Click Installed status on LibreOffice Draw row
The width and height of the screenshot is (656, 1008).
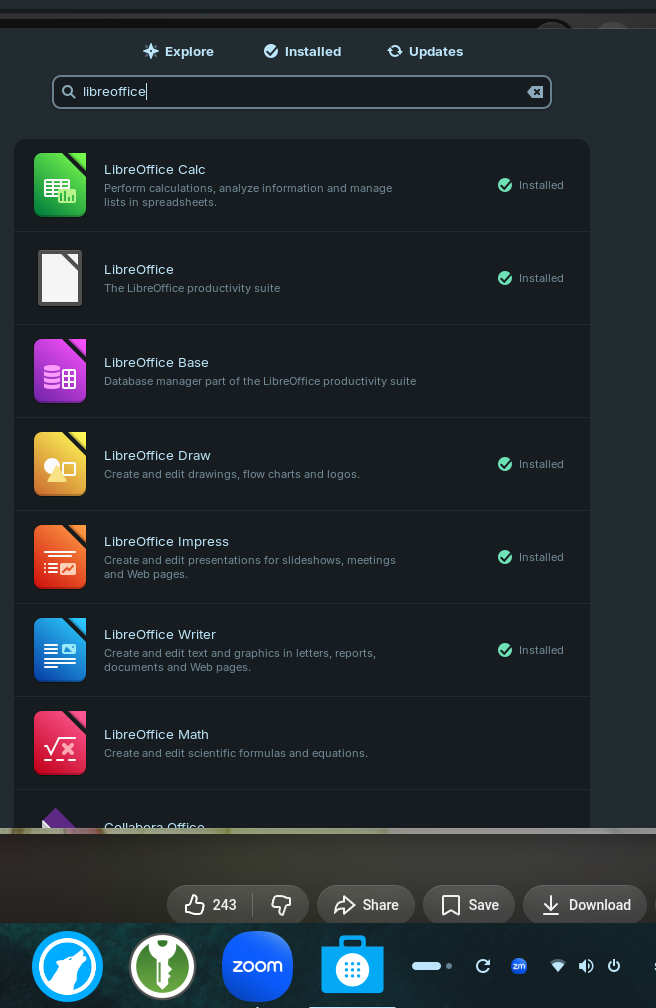tap(531, 464)
